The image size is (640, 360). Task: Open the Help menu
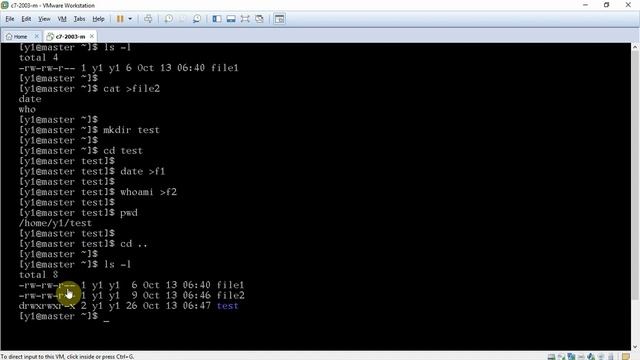(x=98, y=19)
